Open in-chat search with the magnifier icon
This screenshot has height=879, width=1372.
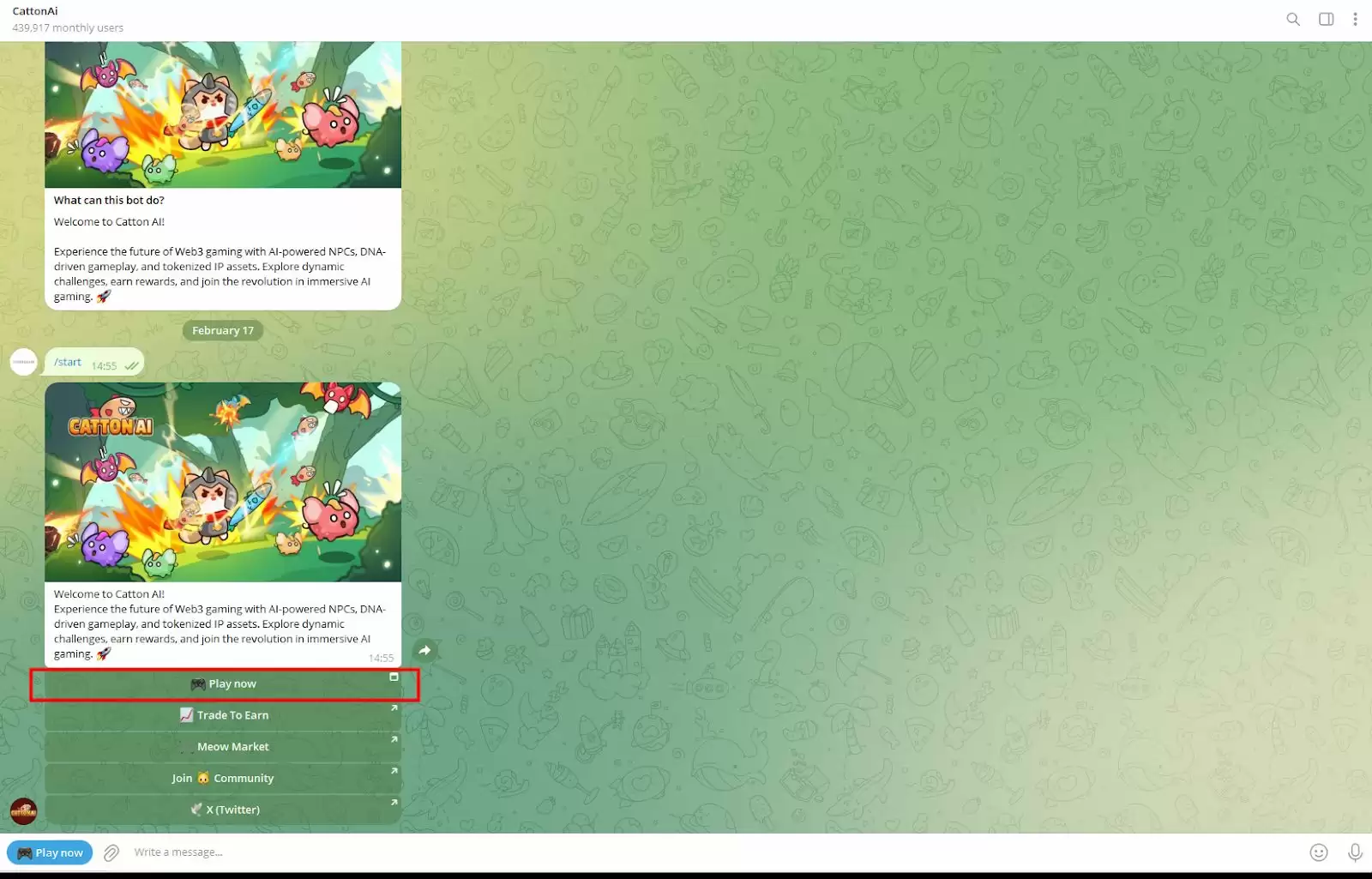(1293, 19)
